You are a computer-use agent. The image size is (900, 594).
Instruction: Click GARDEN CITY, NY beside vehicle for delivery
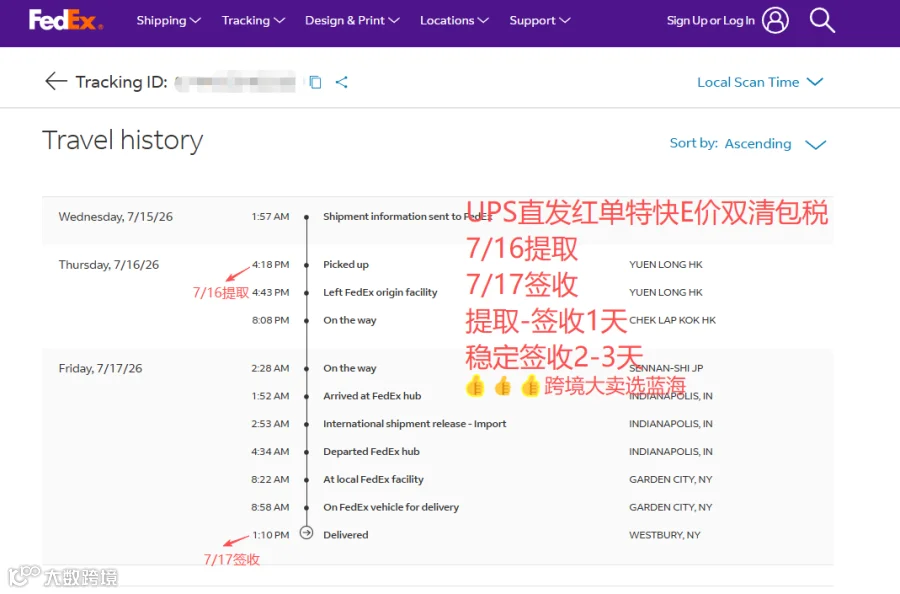point(670,507)
